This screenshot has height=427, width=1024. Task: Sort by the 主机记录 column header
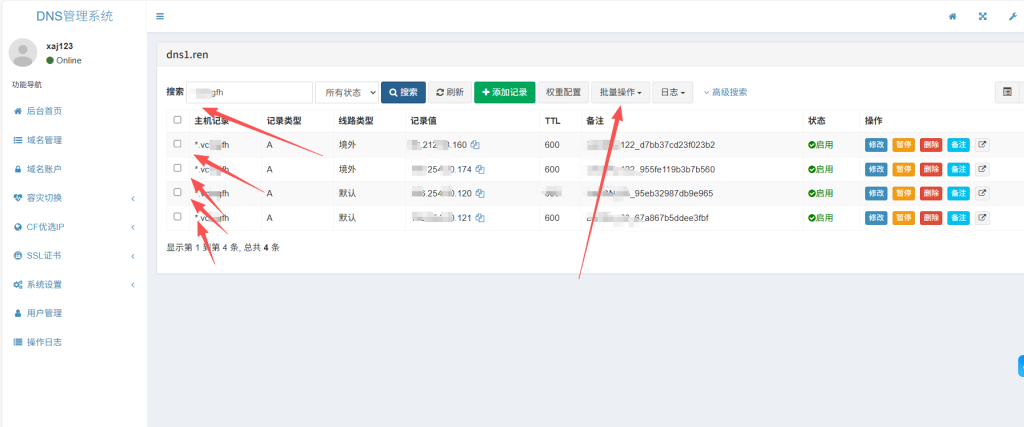point(212,121)
